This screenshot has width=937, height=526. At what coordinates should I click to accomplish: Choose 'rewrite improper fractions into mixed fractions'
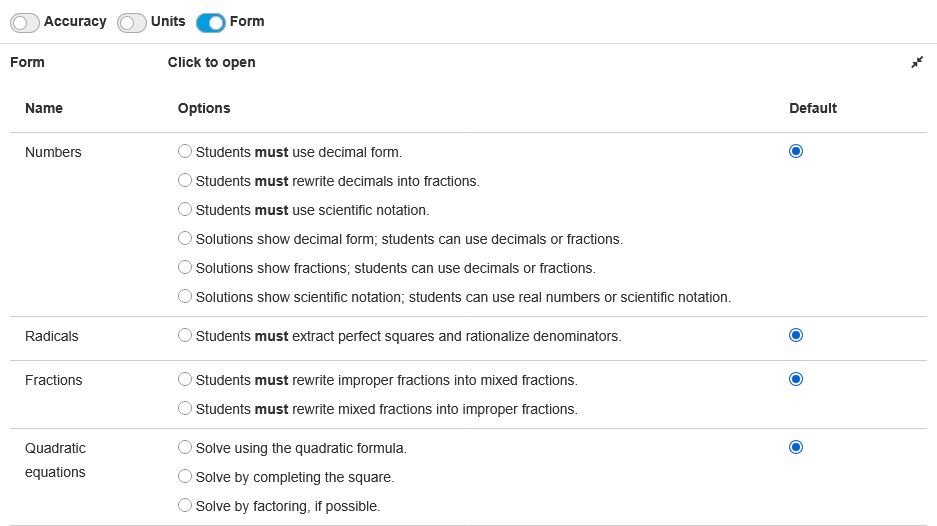pos(184,380)
